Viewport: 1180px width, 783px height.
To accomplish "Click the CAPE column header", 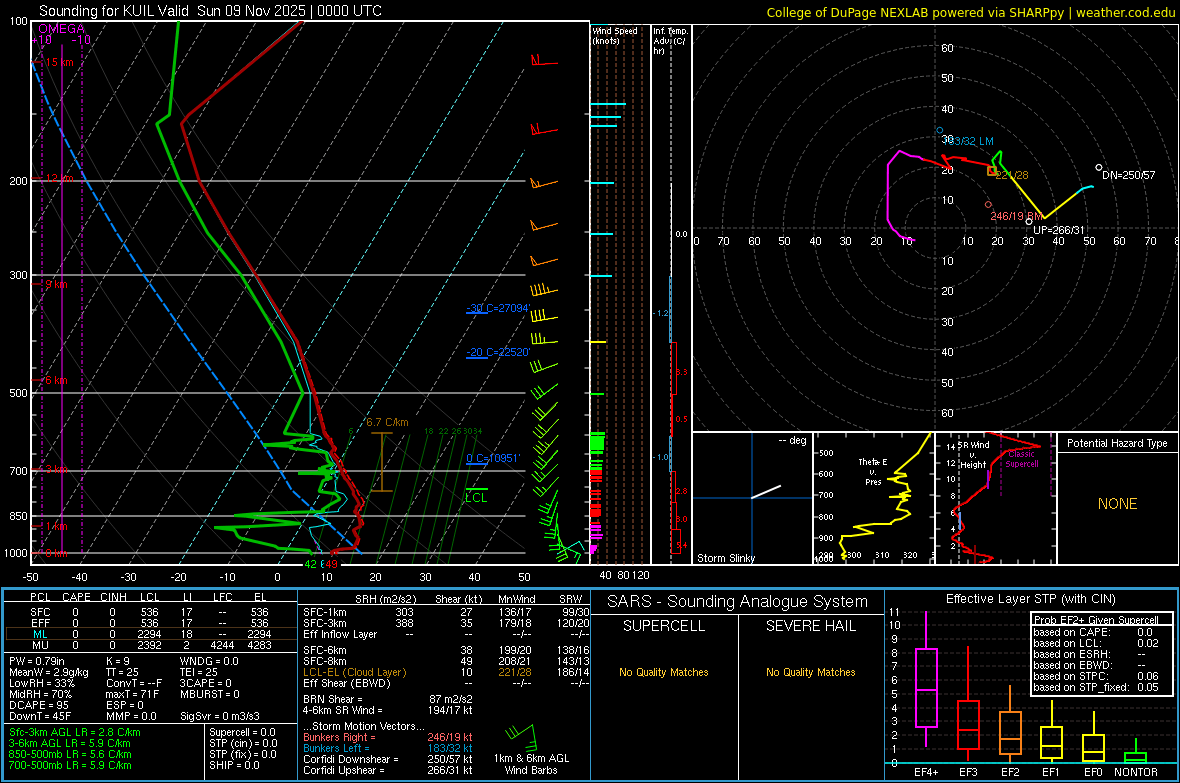I will (76, 597).
